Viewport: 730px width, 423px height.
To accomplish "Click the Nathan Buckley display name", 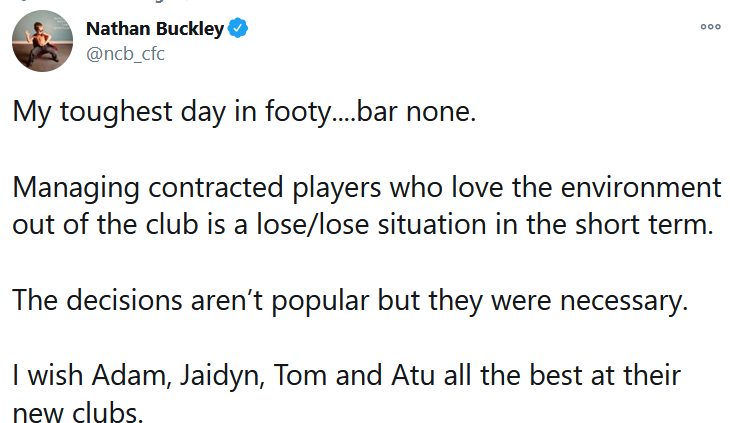I will point(155,29).
